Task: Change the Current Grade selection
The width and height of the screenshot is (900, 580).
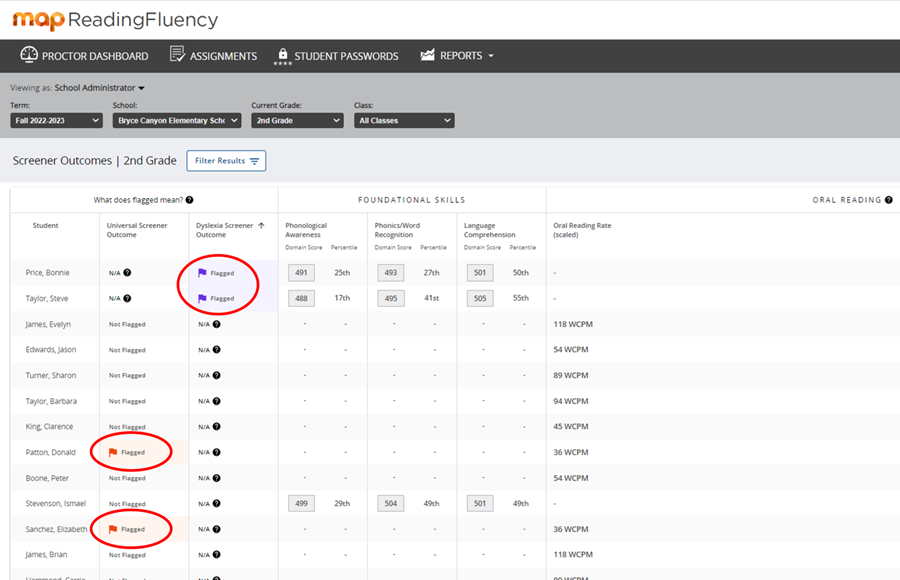Action: 297,120
